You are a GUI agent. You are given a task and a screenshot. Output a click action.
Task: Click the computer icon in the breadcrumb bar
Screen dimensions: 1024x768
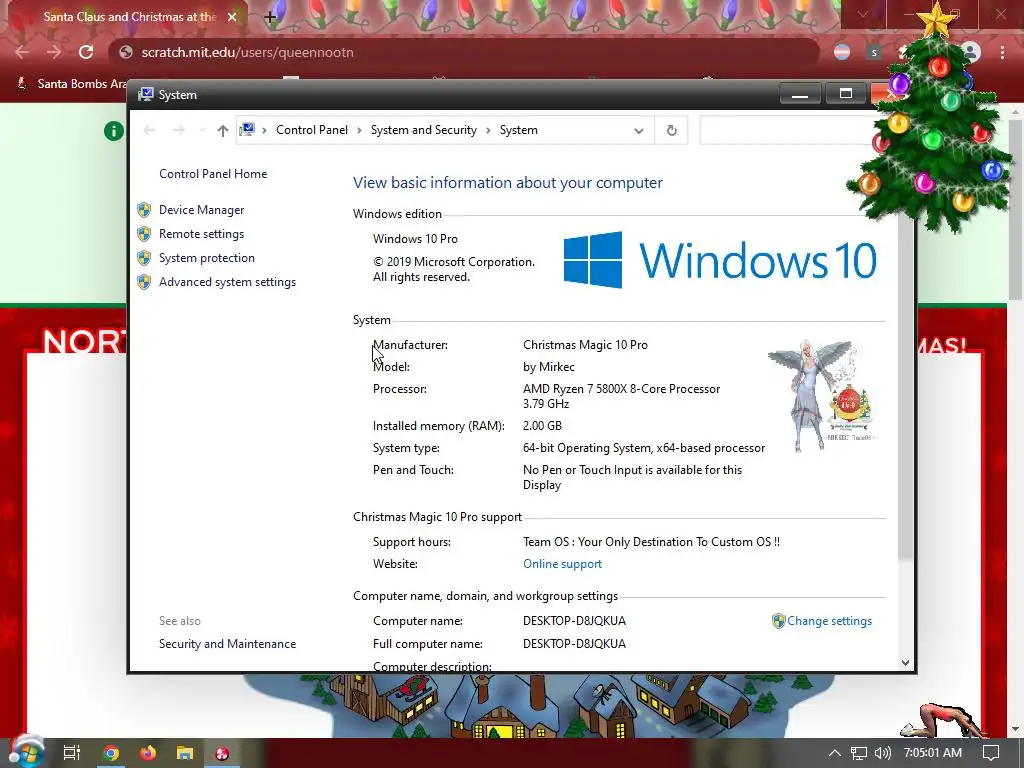click(247, 130)
